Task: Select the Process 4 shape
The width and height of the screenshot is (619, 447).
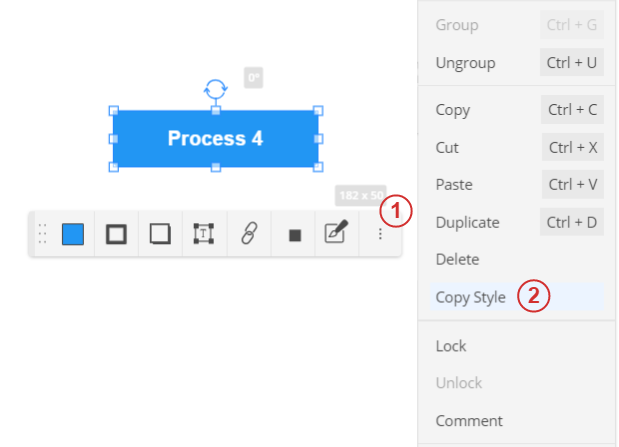Action: coord(216,139)
